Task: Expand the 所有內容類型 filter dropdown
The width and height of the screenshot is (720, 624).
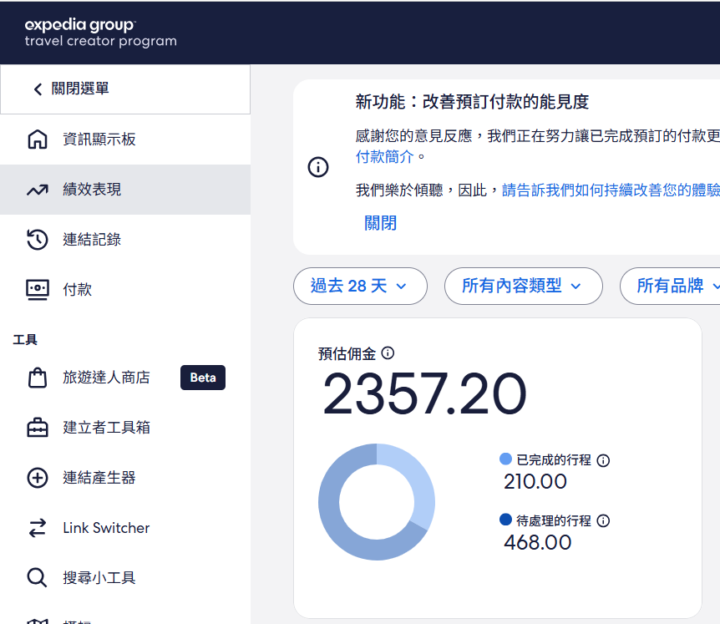Action: coord(523,286)
